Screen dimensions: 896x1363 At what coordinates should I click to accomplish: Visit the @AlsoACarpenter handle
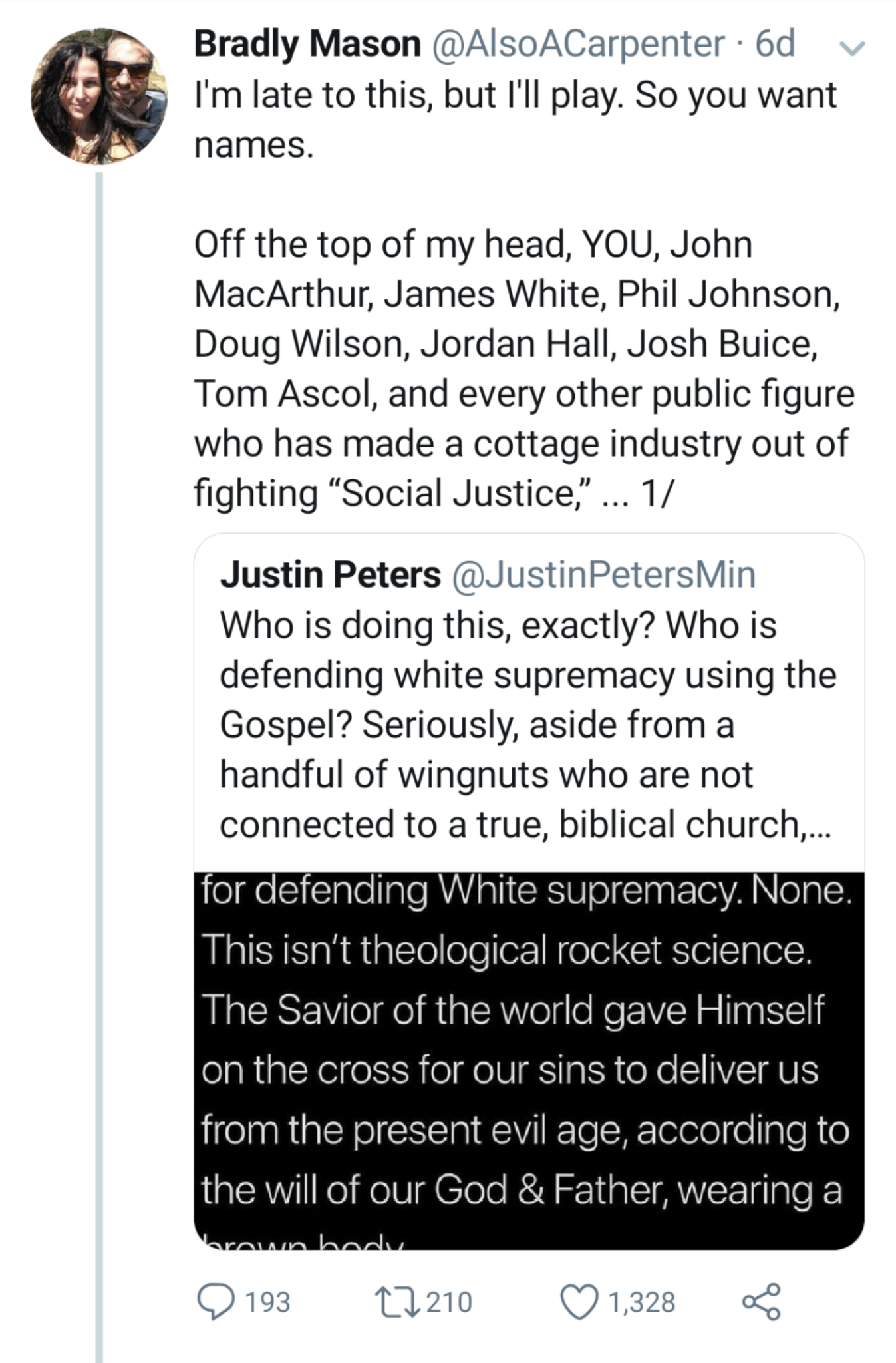click(578, 44)
